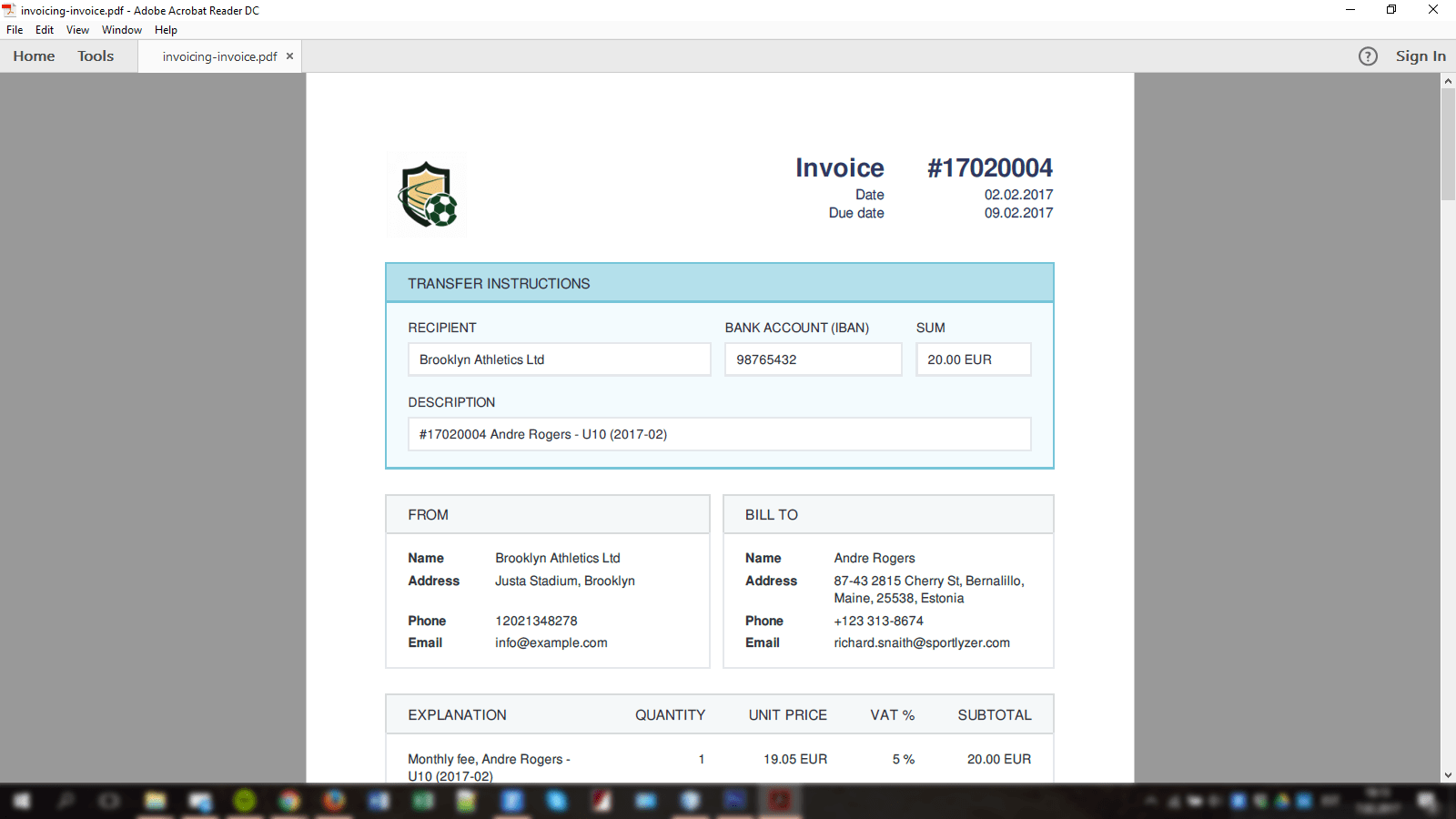The width and height of the screenshot is (1456, 819).
Task: Switch to the Home tab
Action: tap(34, 56)
